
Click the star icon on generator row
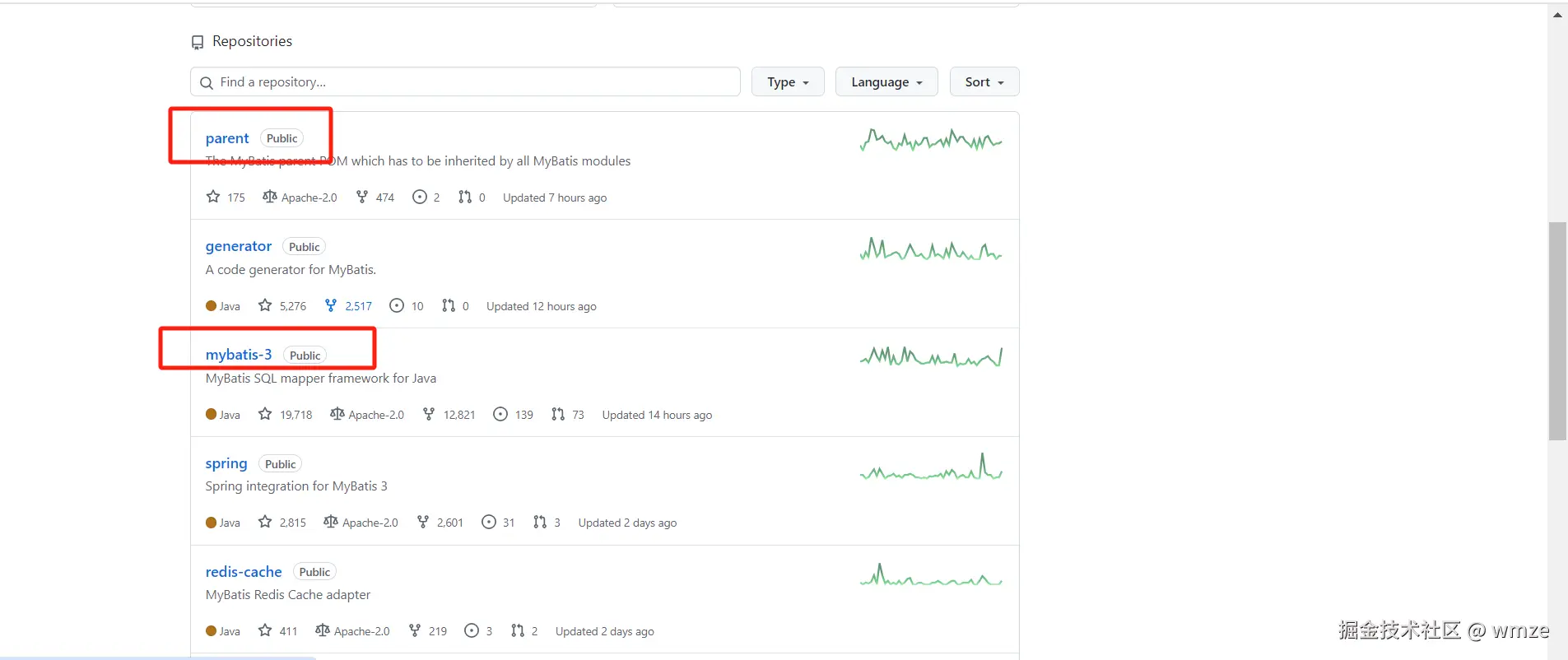click(265, 305)
